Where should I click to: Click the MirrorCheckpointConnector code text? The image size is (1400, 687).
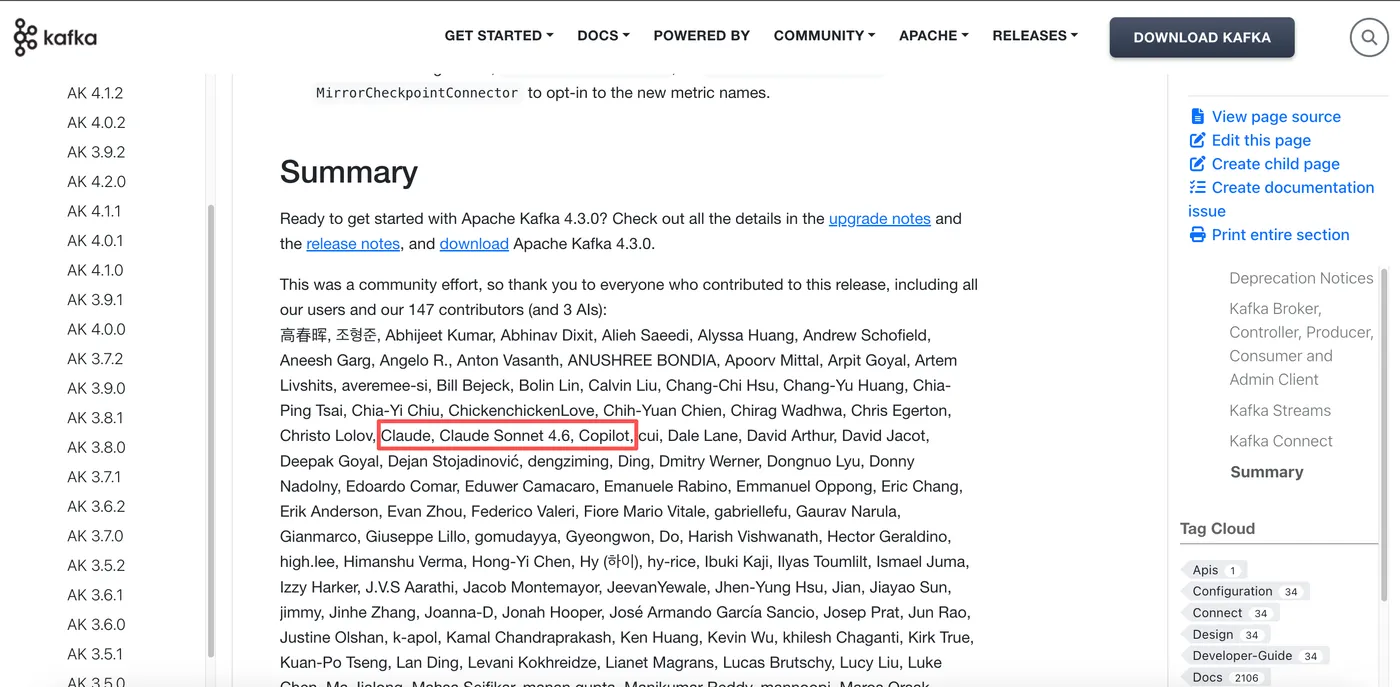tap(417, 93)
